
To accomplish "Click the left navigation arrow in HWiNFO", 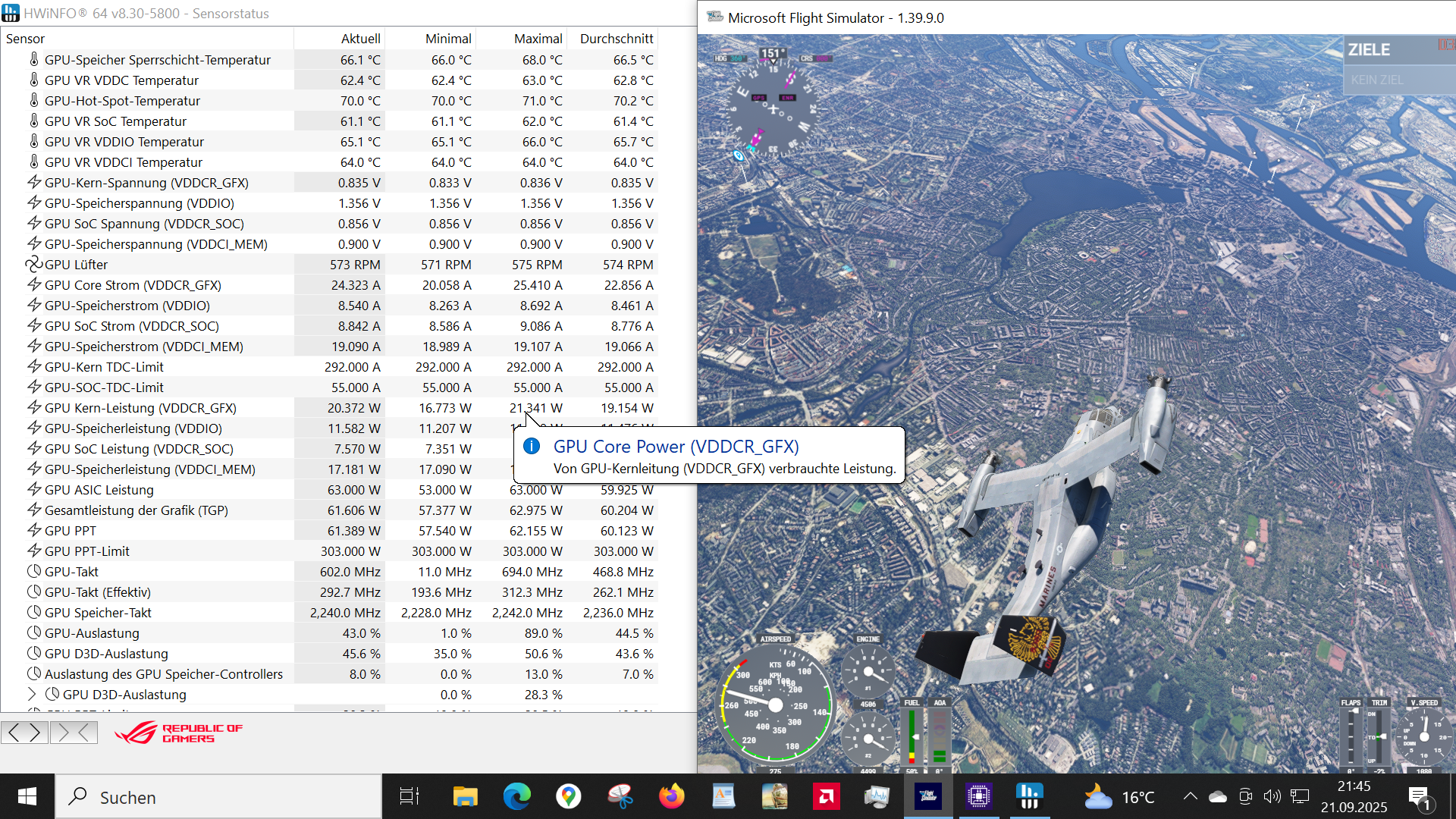I will coord(13,733).
